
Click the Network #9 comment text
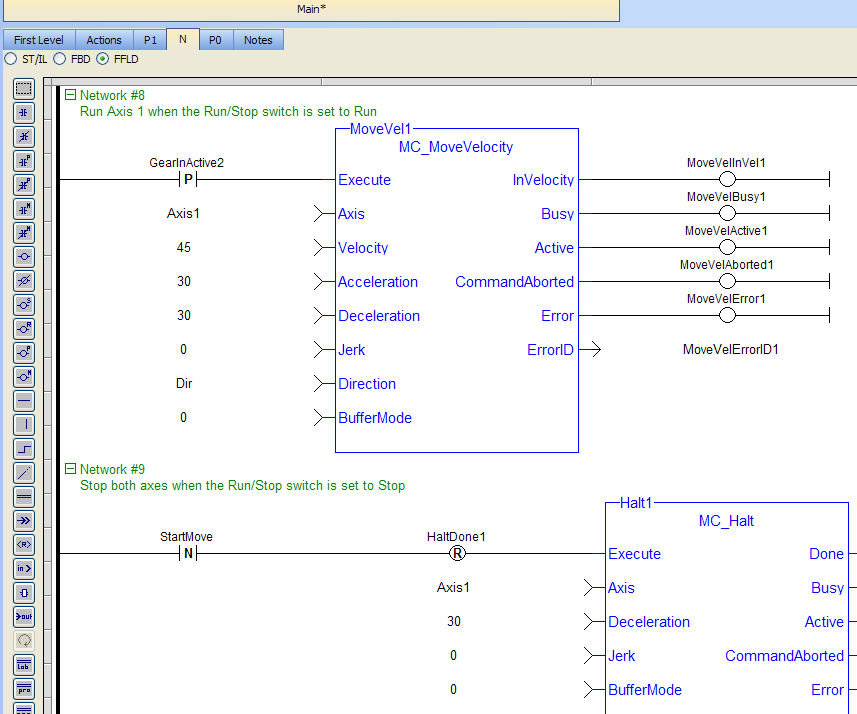pyautogui.click(x=243, y=485)
